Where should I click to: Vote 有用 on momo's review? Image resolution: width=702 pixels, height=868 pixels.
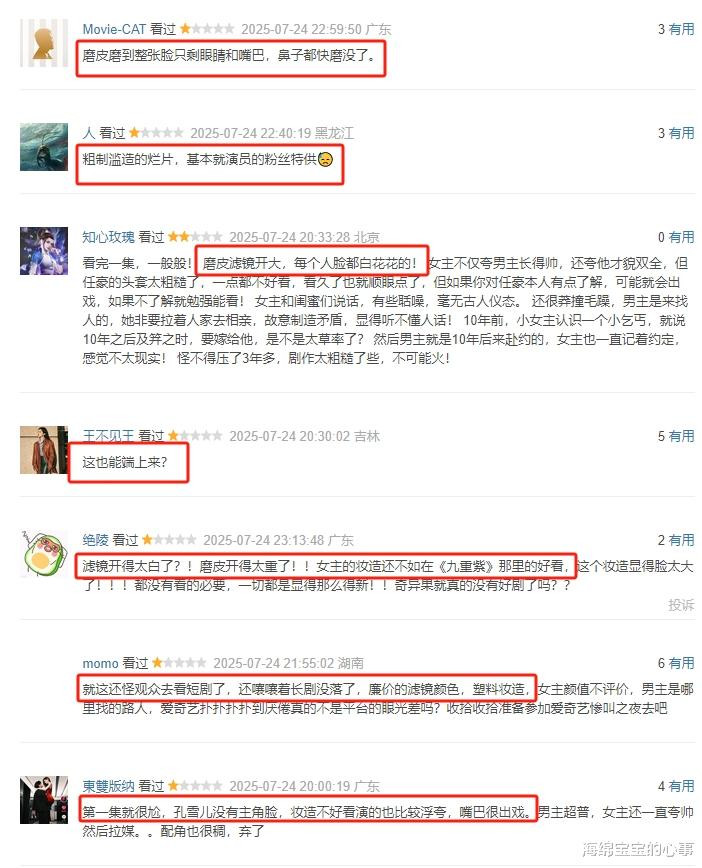pos(681,663)
